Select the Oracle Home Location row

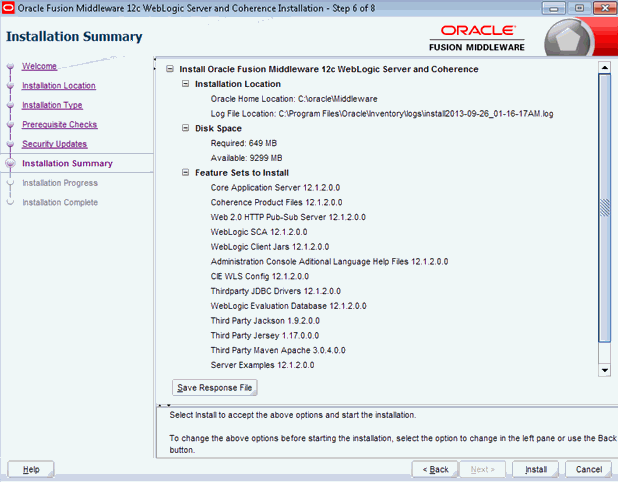[x=294, y=99]
